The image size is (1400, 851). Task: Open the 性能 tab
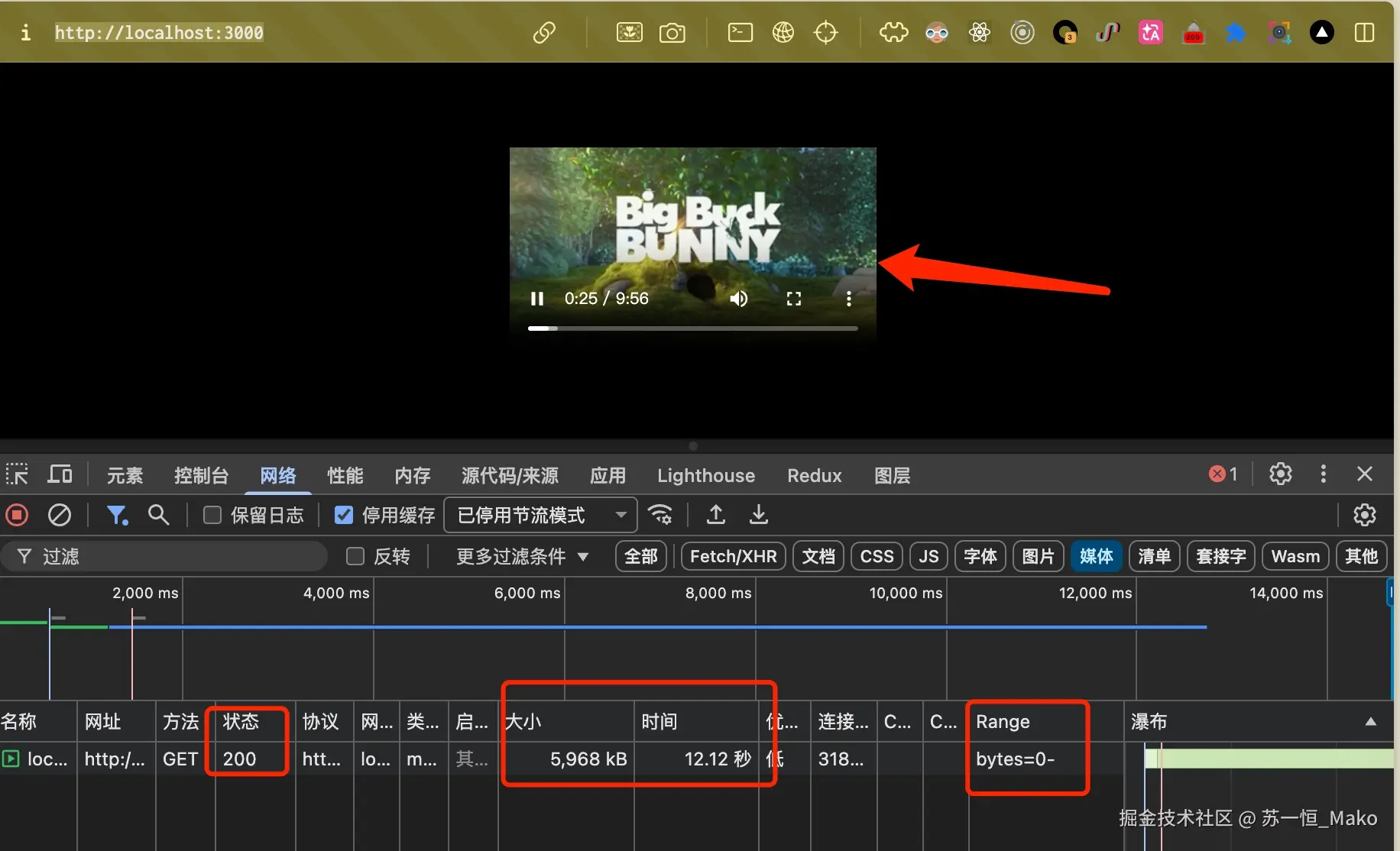pyautogui.click(x=345, y=475)
